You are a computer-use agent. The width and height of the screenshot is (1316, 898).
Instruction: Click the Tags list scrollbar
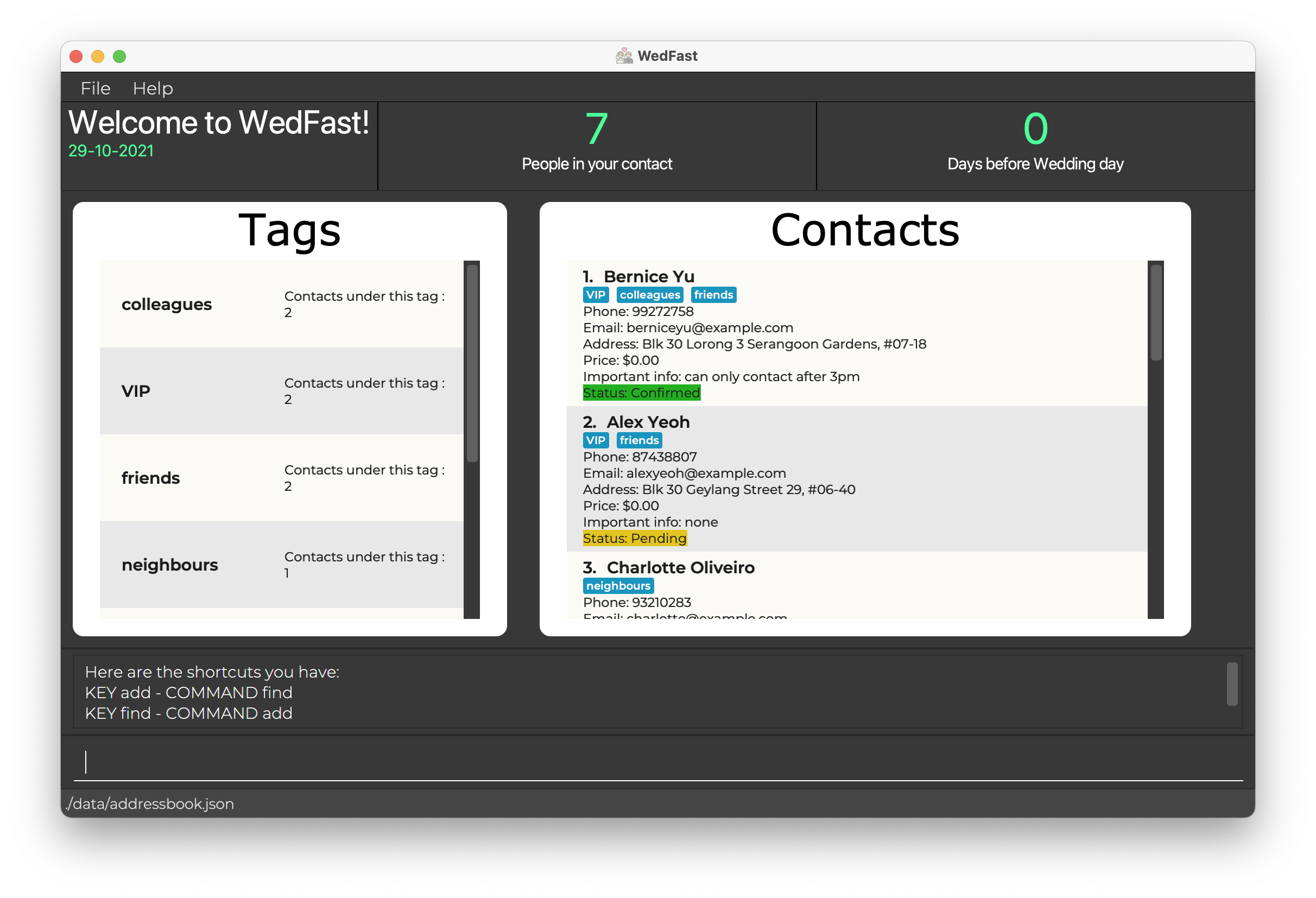[472, 362]
